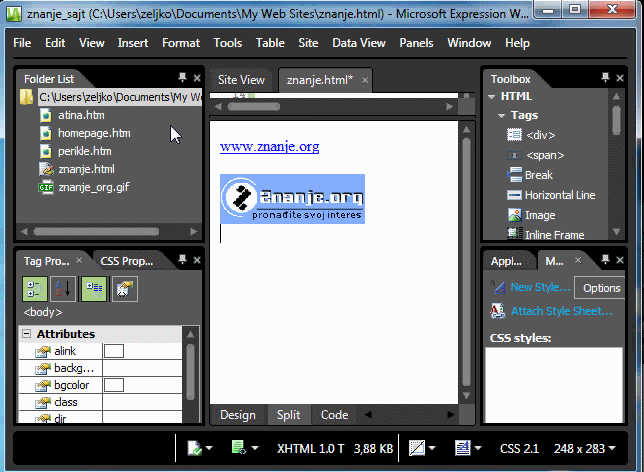Click the Show categorized list icon
Viewport: 644px width, 472px height.
pos(35,290)
